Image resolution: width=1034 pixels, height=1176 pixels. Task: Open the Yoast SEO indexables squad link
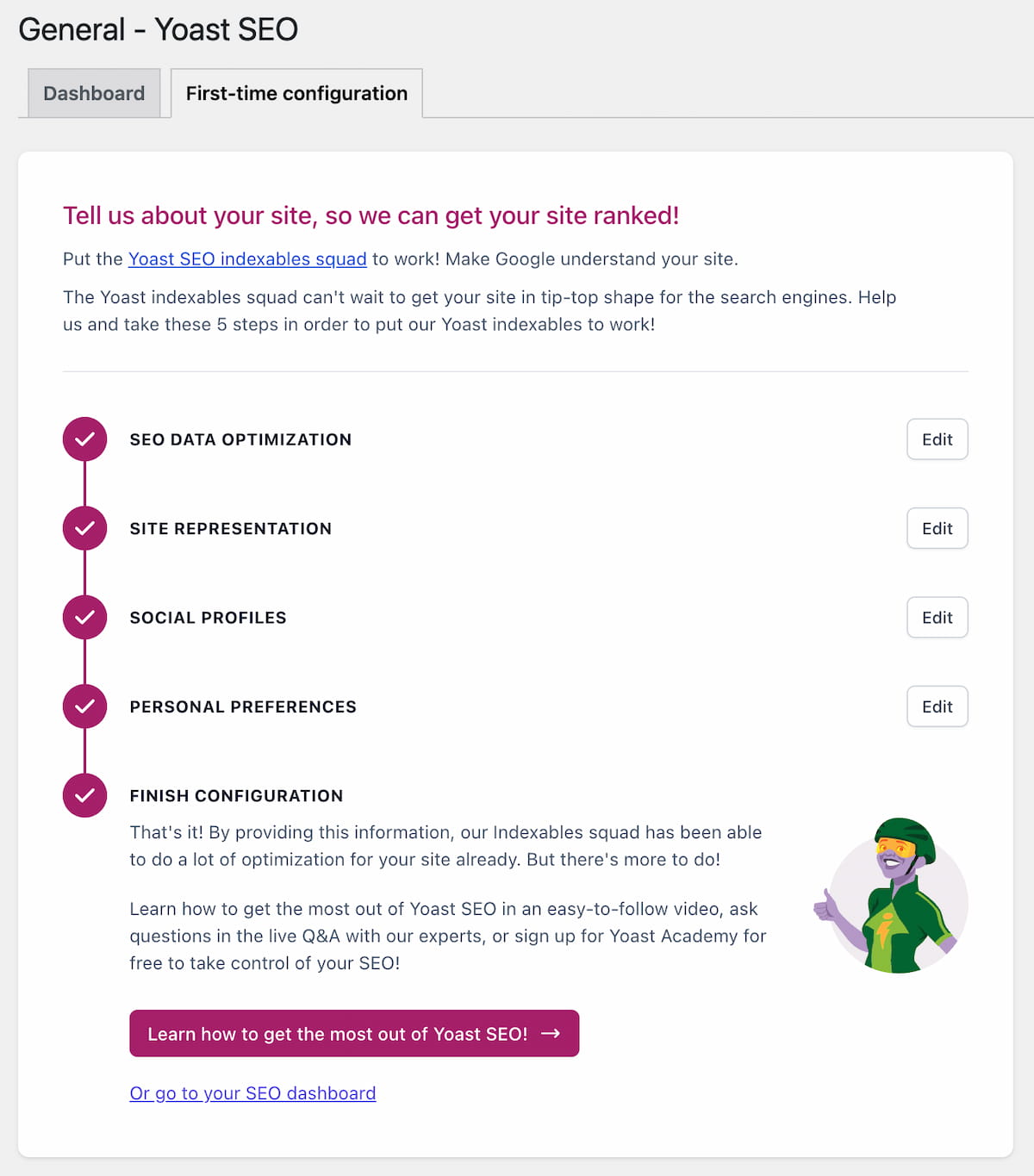(247, 259)
